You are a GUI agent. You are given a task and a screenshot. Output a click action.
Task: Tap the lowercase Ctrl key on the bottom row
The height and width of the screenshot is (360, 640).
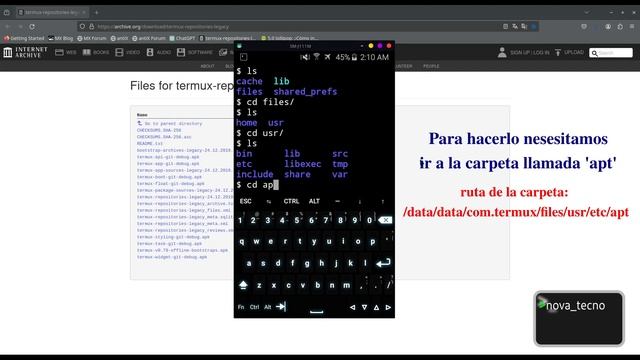tap(254, 307)
